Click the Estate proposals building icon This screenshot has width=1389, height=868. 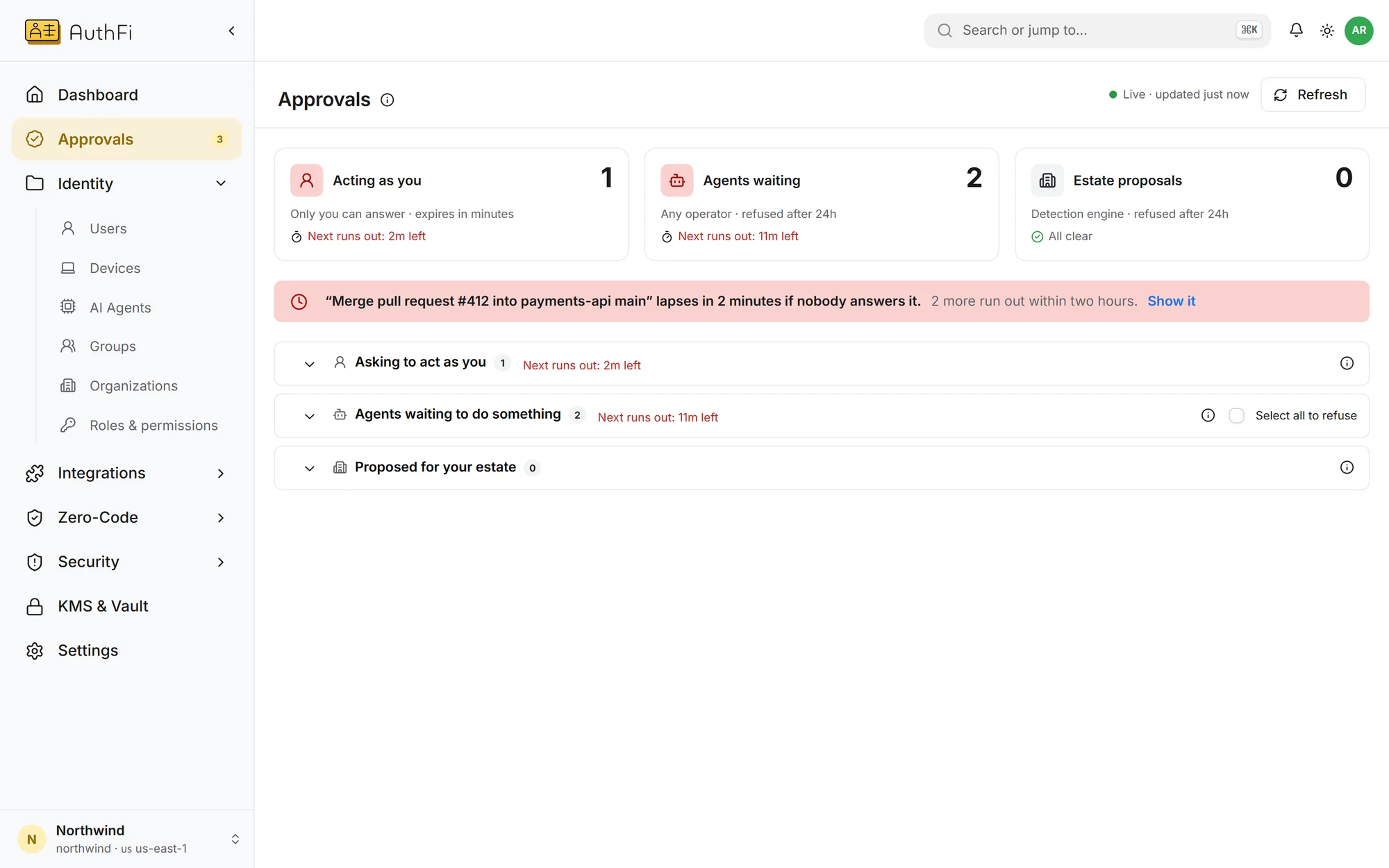point(1047,181)
